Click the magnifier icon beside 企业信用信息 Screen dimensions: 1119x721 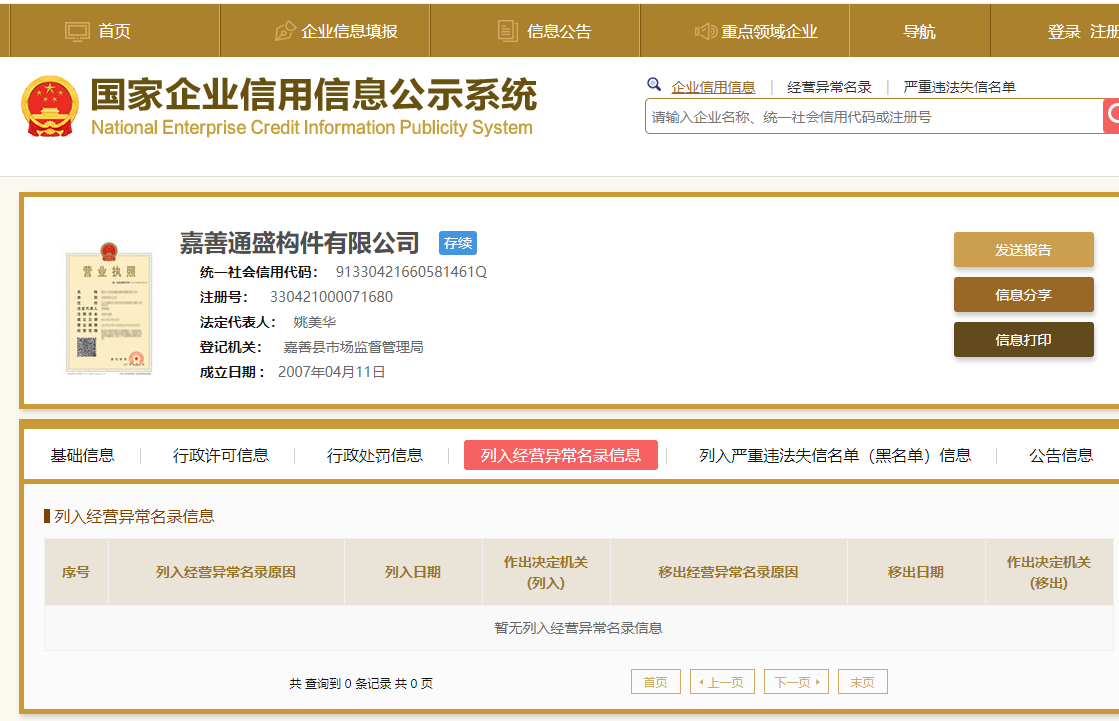coord(654,85)
